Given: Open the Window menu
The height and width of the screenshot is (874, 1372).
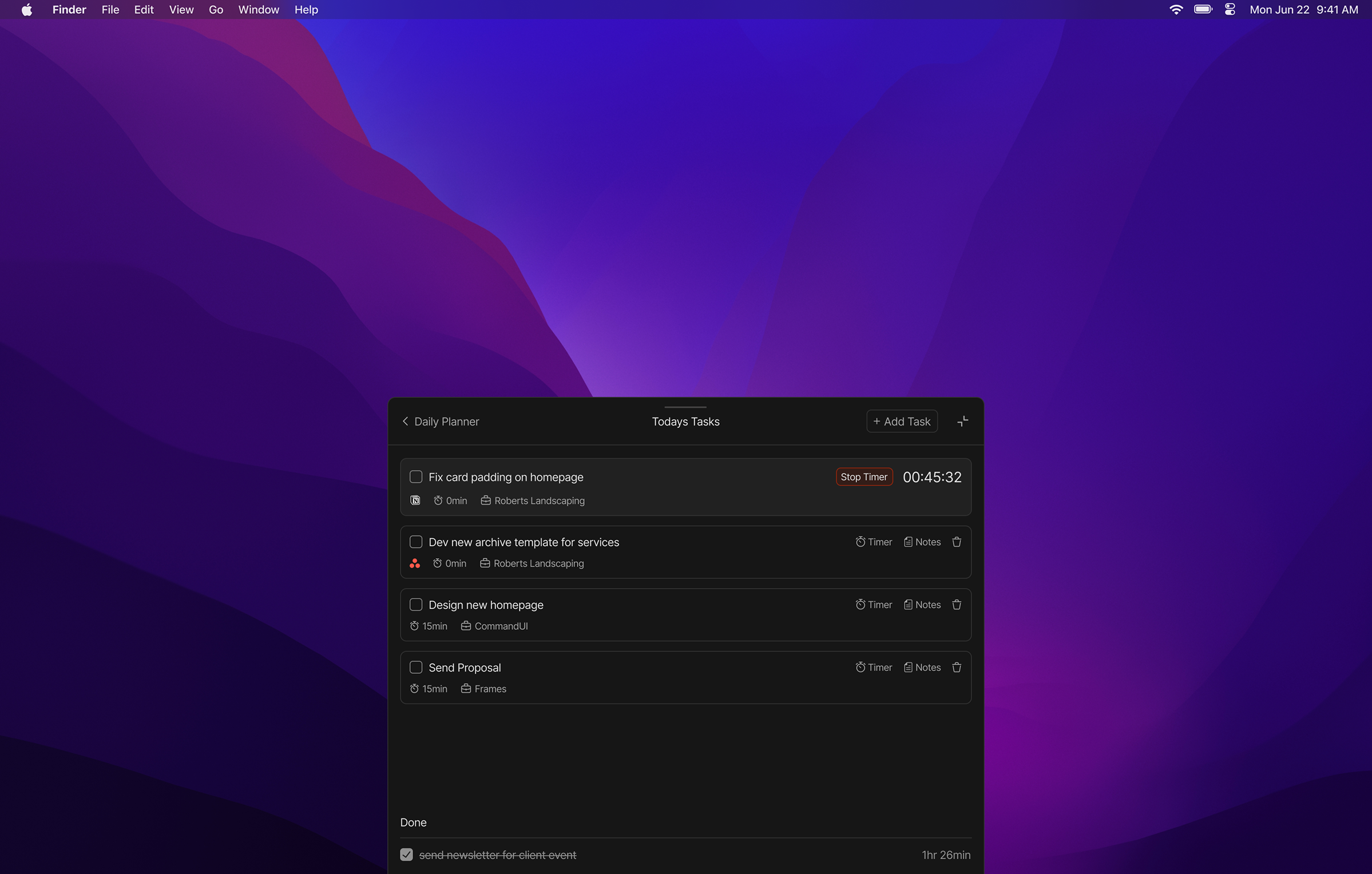Looking at the screenshot, I should (x=259, y=10).
